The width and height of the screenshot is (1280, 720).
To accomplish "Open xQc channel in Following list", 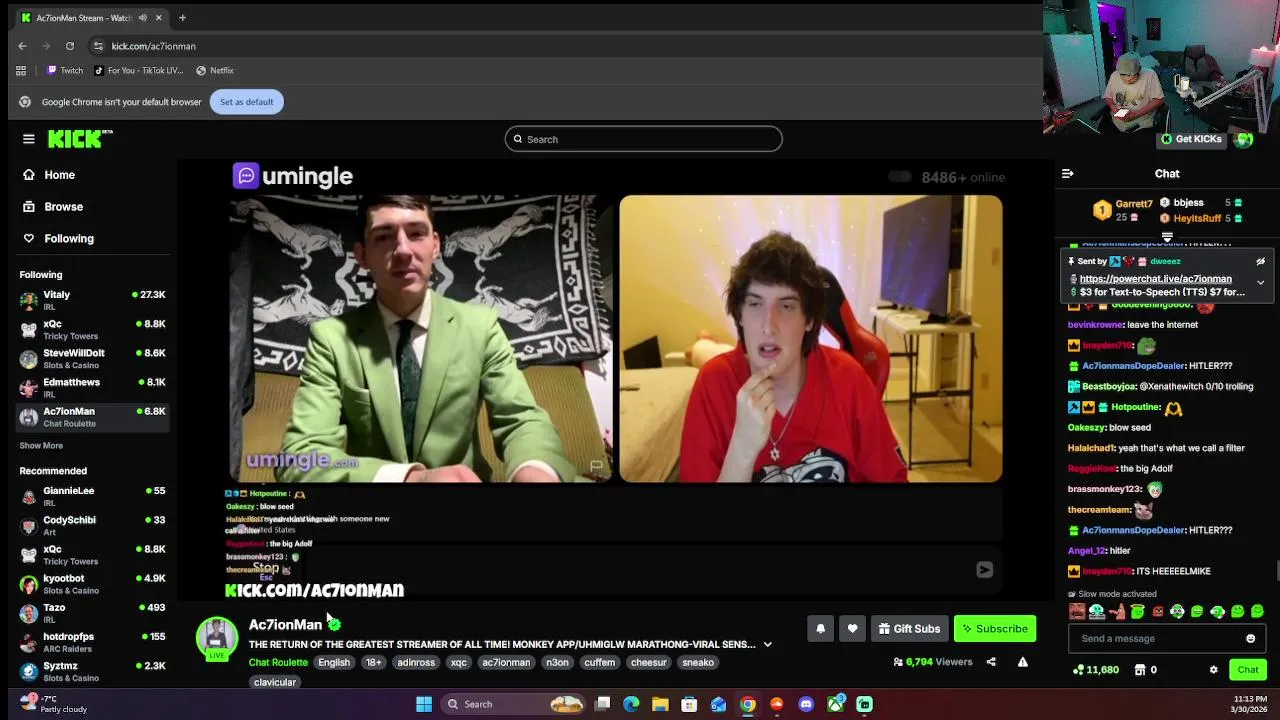I will [93, 329].
